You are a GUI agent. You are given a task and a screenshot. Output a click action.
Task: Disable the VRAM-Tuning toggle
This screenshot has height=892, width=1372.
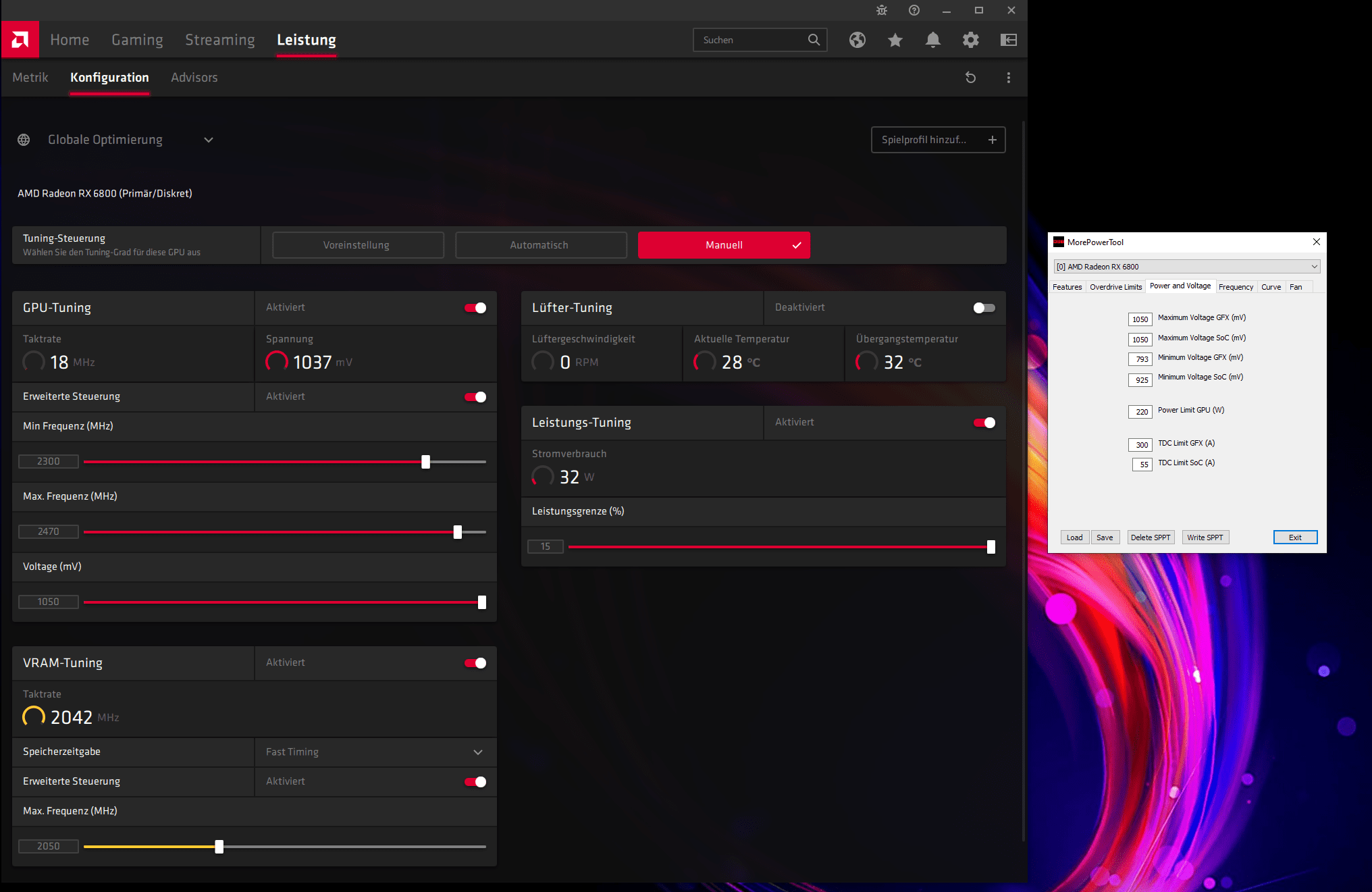pyautogui.click(x=475, y=663)
